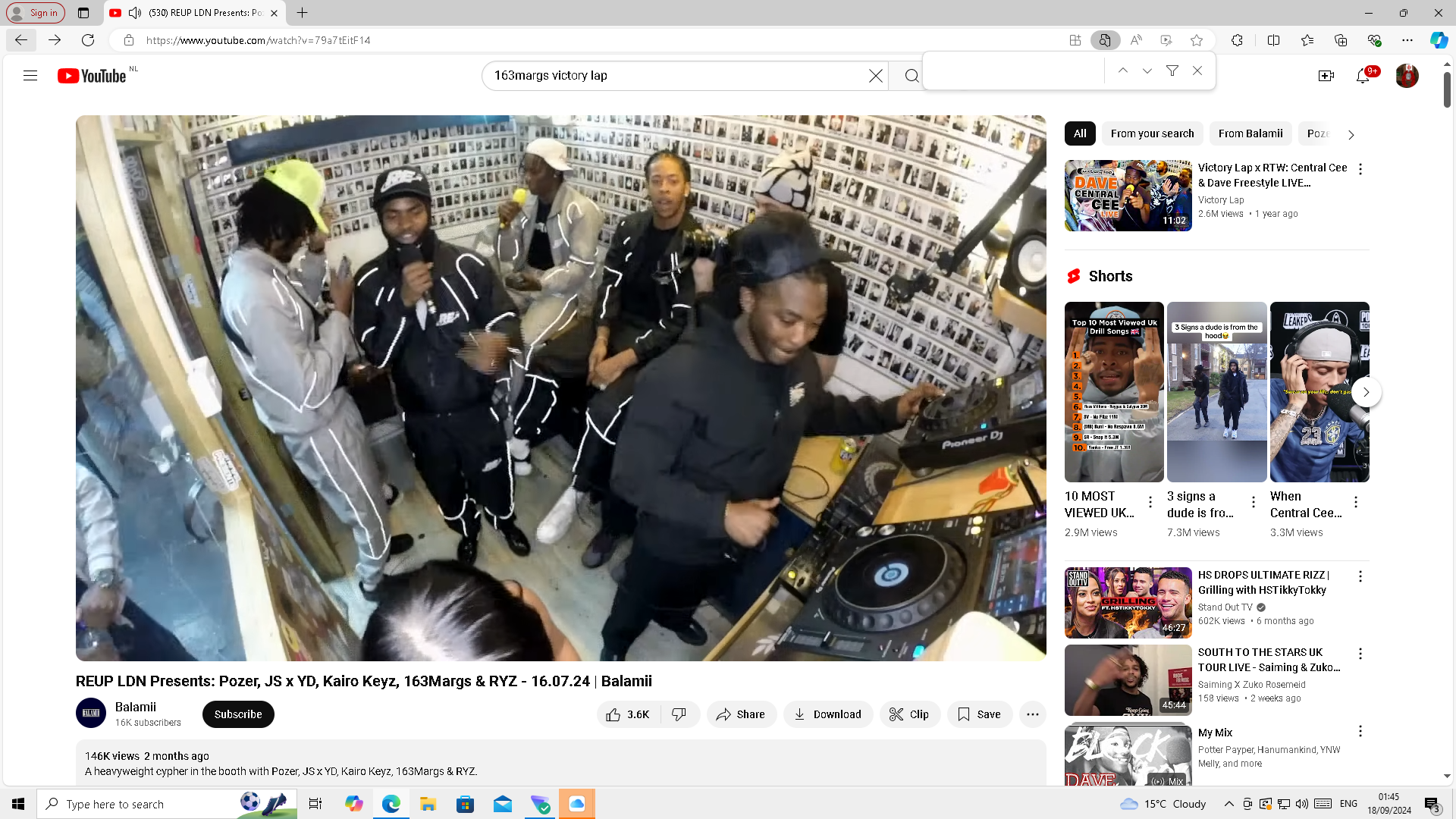Click the Clip scissors button
1456x819 pixels.
point(909,714)
